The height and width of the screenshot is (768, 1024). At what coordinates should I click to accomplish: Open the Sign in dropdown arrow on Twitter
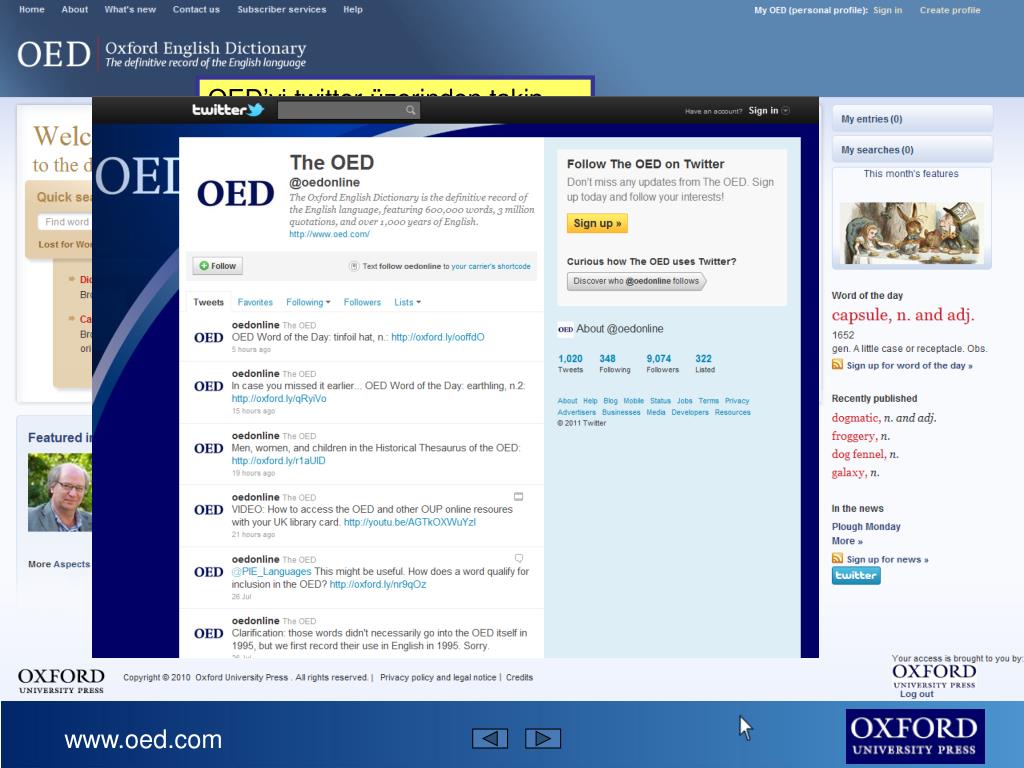click(x=786, y=110)
